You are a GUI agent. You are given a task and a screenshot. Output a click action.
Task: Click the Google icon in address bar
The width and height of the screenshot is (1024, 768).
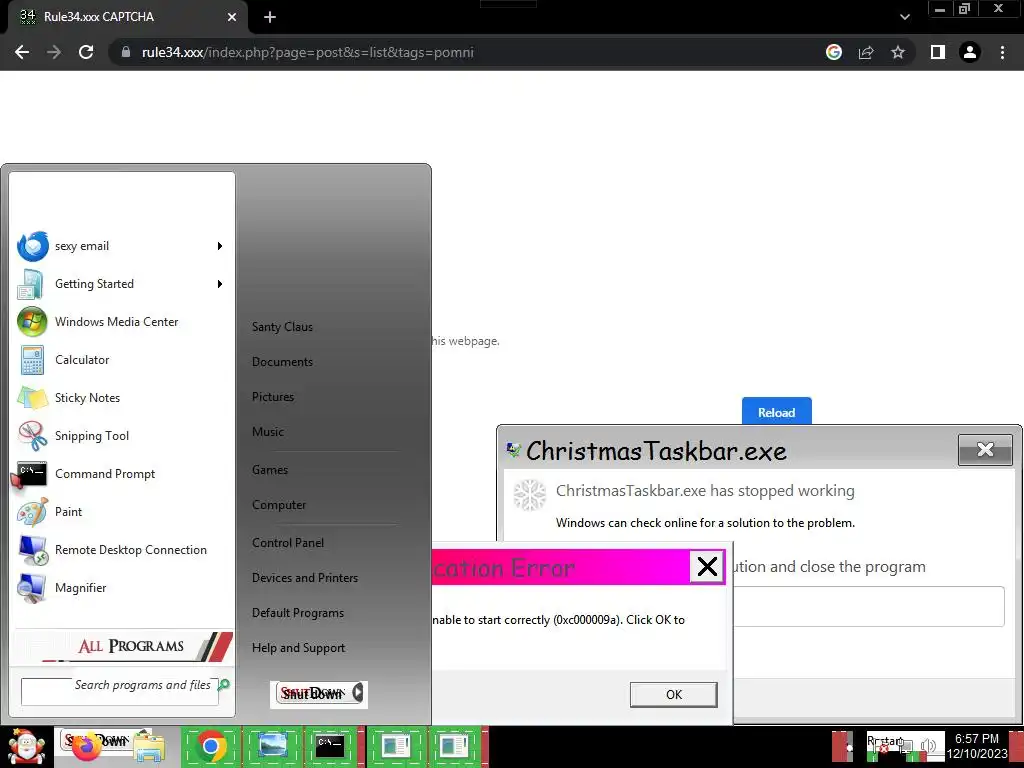click(x=834, y=52)
